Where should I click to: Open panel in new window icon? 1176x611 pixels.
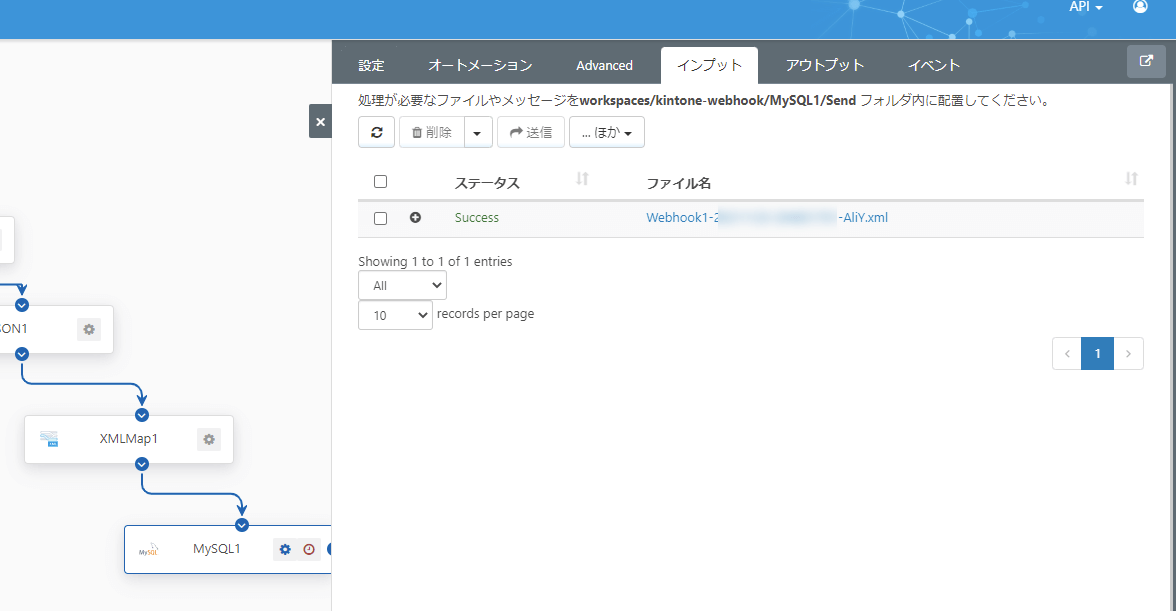click(1145, 61)
